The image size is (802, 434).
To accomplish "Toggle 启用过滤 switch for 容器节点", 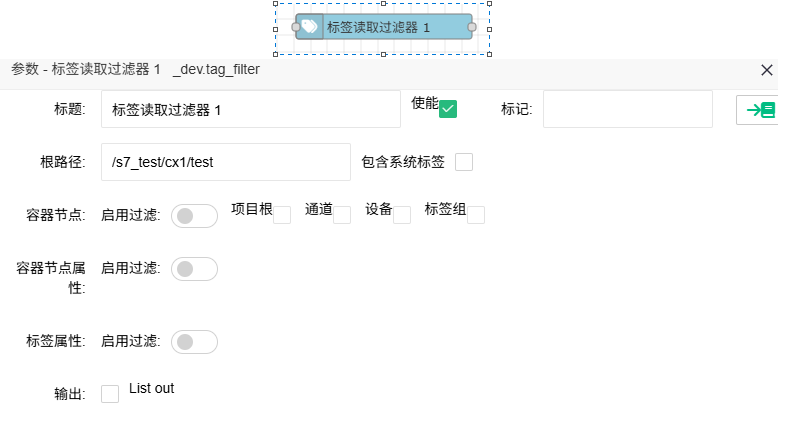I will 194,216.
